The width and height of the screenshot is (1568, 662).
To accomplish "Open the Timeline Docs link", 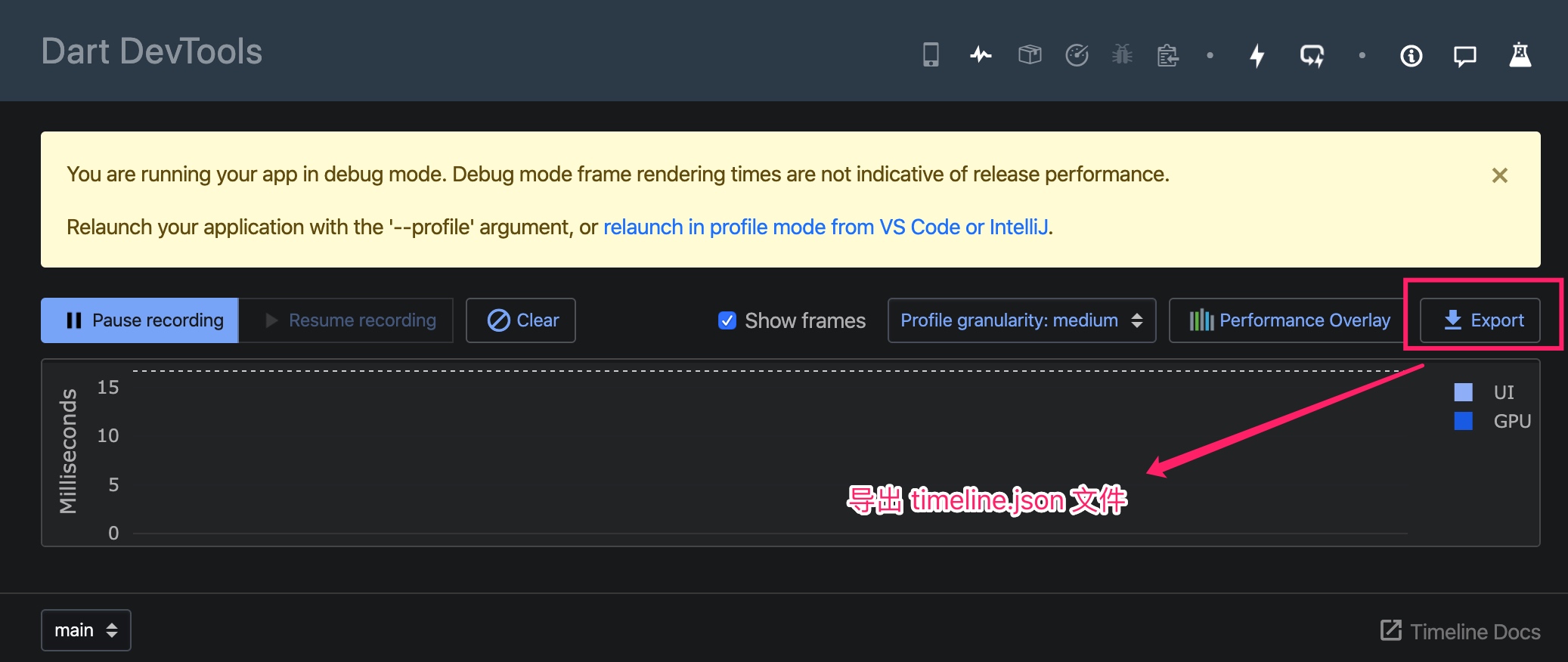I will pyautogui.click(x=1460, y=631).
